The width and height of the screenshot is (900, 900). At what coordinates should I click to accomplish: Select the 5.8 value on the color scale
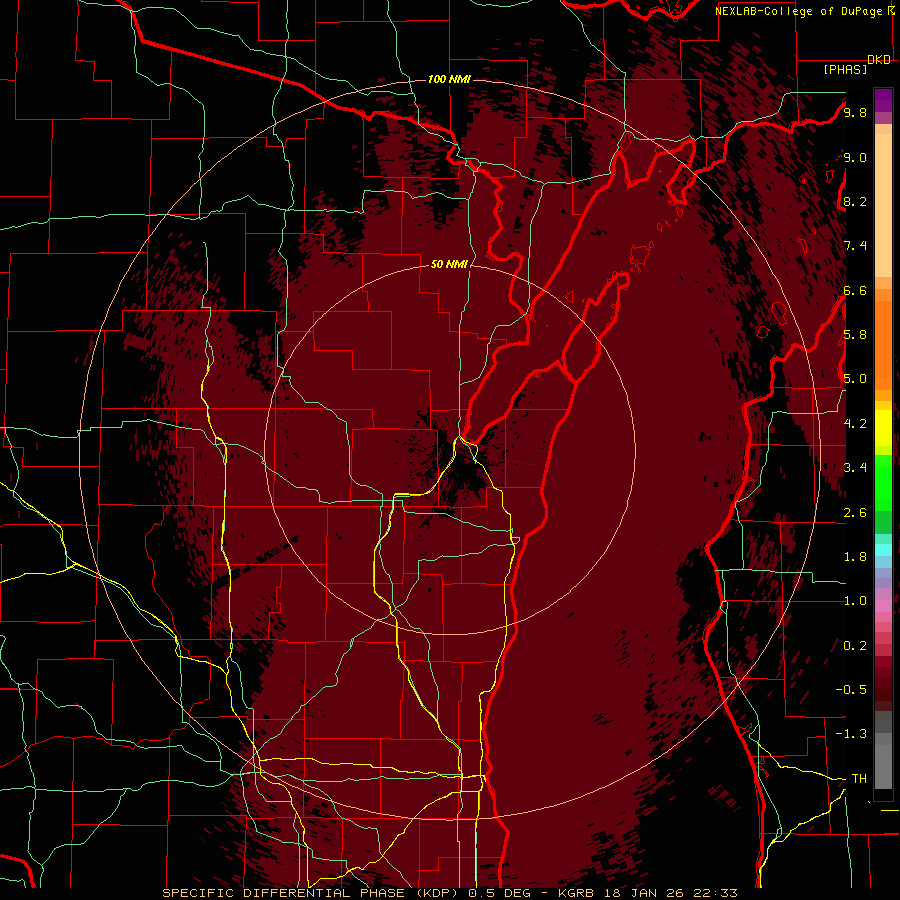pos(855,335)
